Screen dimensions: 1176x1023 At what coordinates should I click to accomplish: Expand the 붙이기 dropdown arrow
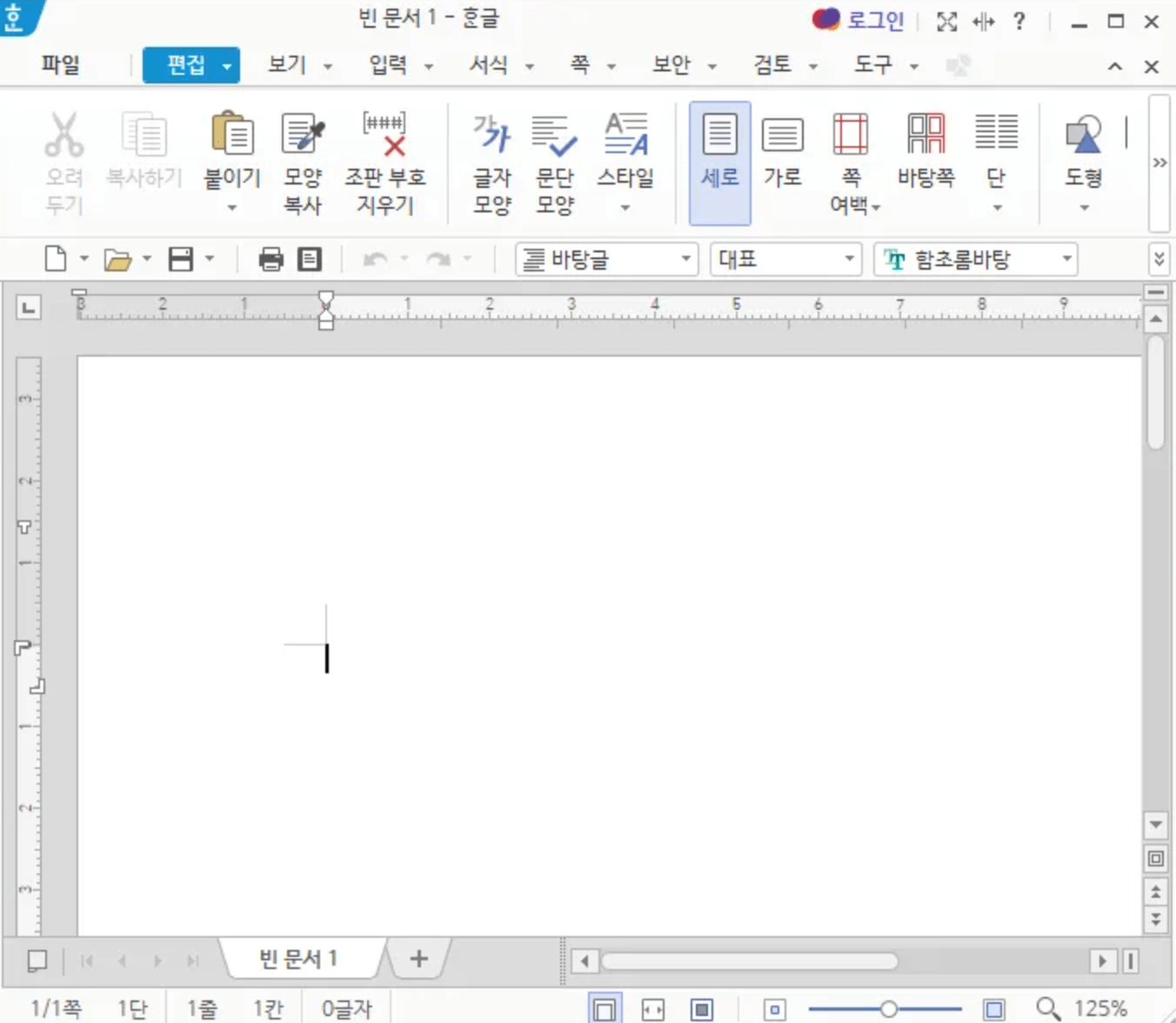232,208
